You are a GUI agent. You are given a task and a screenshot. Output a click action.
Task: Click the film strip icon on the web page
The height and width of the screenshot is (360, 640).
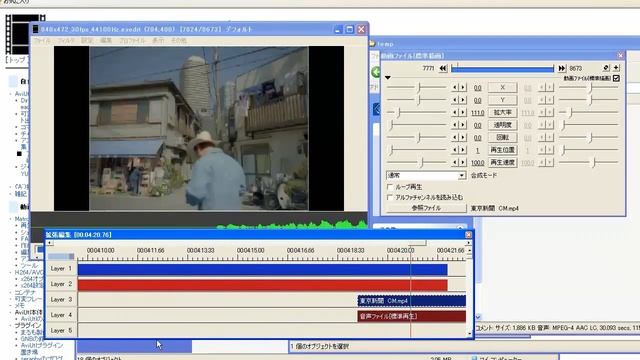[x=24, y=34]
